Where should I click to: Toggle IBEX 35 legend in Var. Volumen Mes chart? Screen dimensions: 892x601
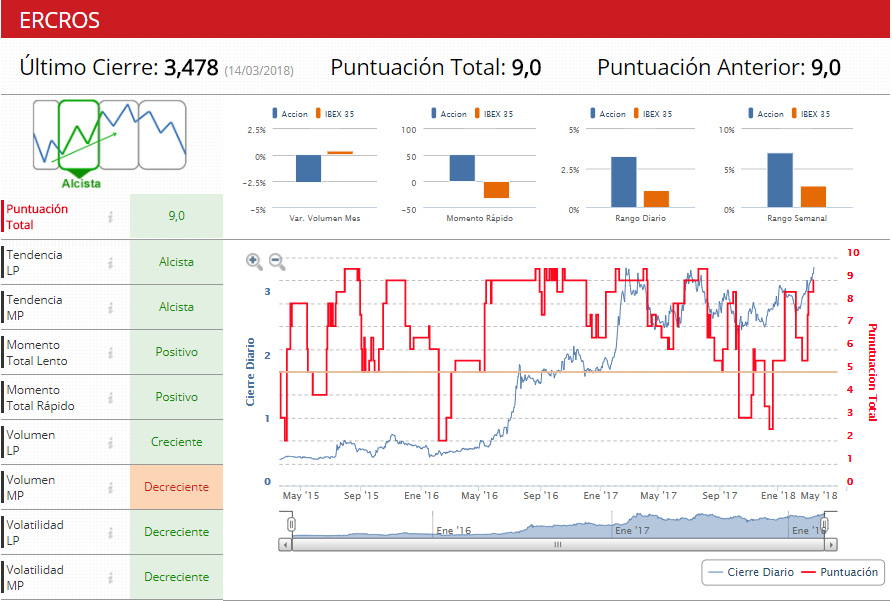335,114
